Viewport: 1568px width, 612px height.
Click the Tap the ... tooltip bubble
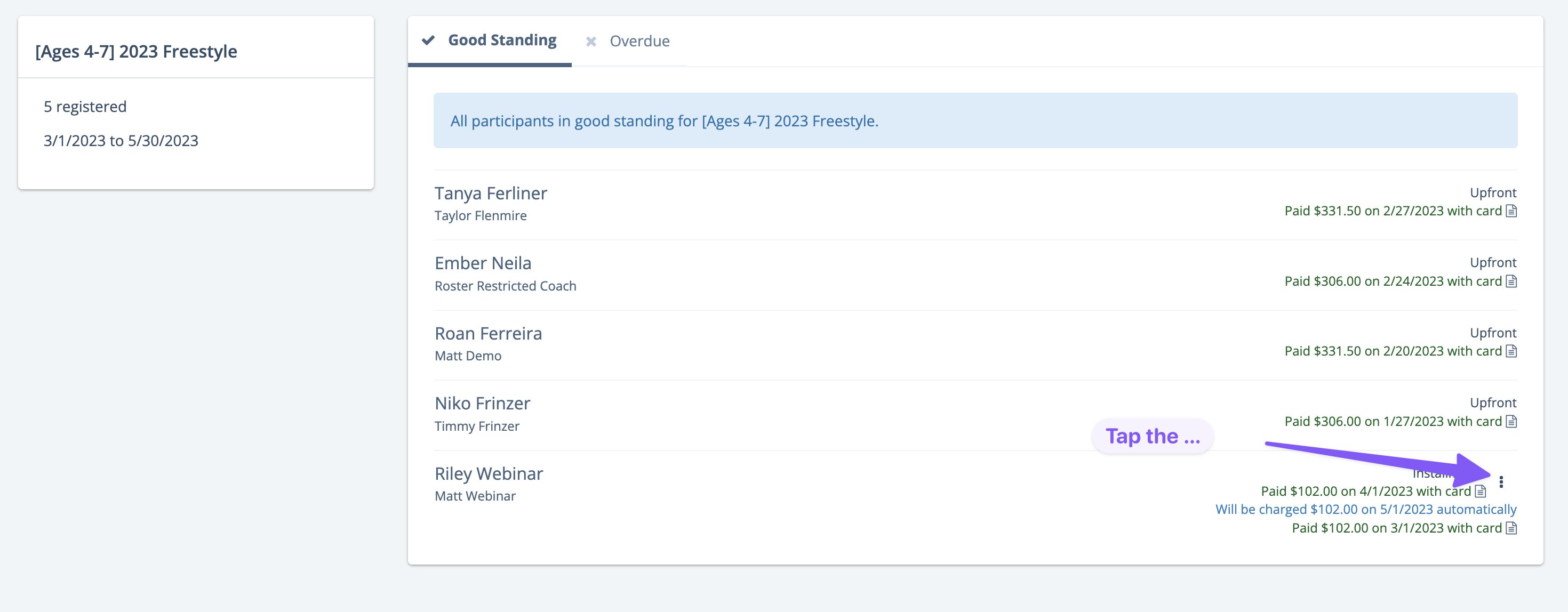(x=1152, y=436)
